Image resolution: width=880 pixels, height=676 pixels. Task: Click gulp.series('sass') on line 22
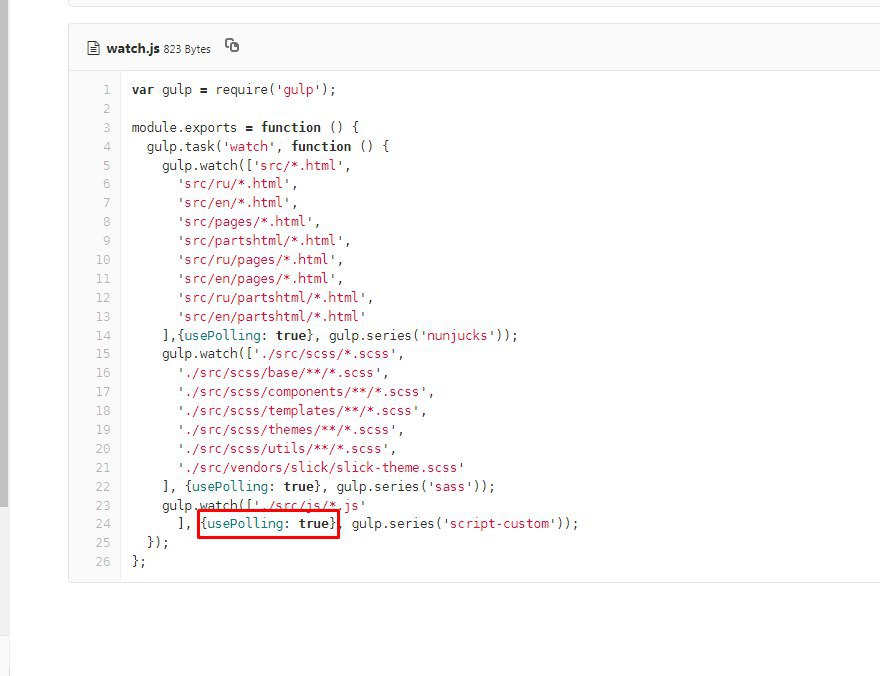click(x=411, y=486)
